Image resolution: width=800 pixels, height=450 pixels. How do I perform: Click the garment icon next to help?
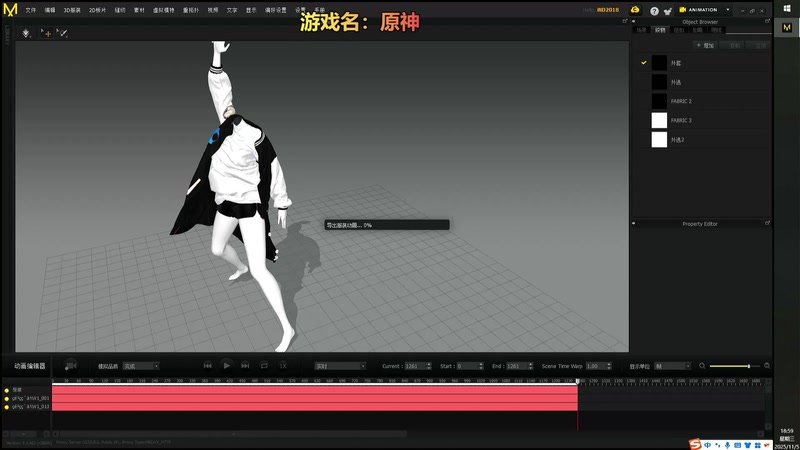[x=667, y=11]
